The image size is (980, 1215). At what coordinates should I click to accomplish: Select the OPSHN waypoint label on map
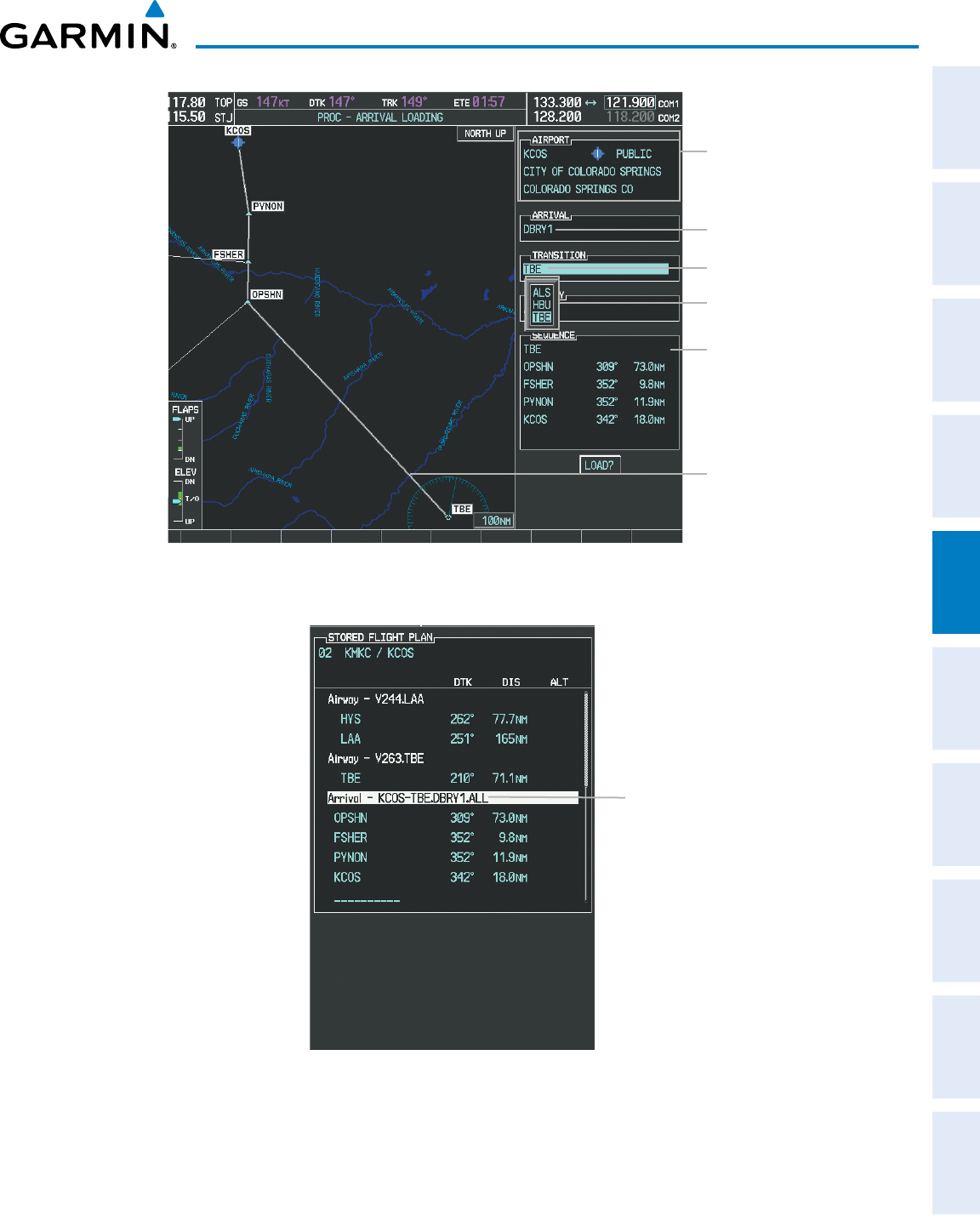coord(266,294)
